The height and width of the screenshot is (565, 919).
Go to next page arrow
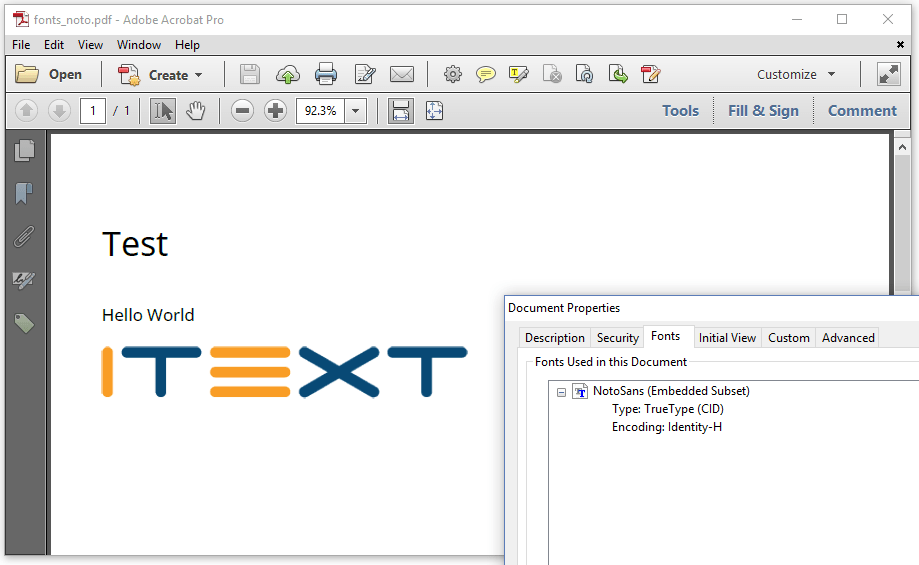click(x=59, y=111)
